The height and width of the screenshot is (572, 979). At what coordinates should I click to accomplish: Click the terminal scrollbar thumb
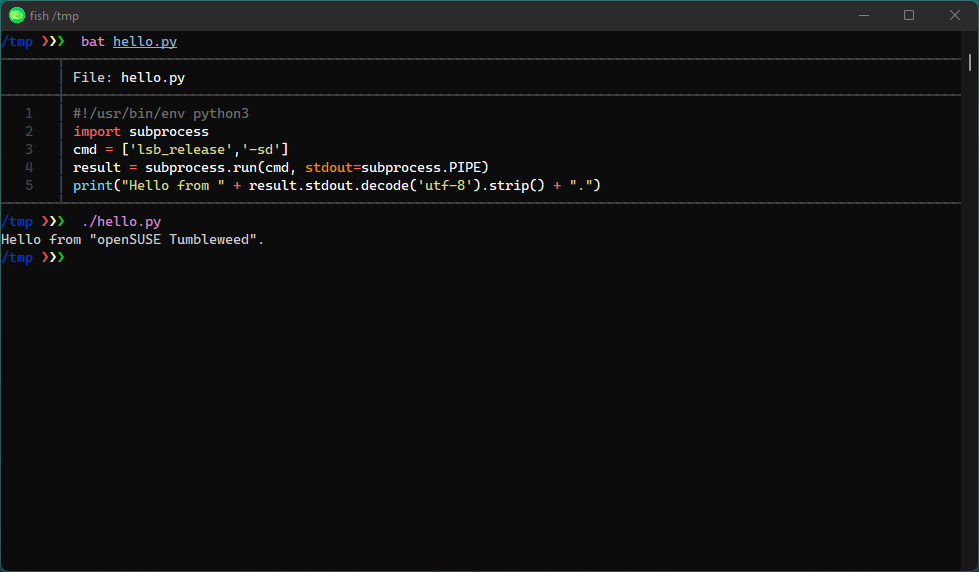point(970,62)
